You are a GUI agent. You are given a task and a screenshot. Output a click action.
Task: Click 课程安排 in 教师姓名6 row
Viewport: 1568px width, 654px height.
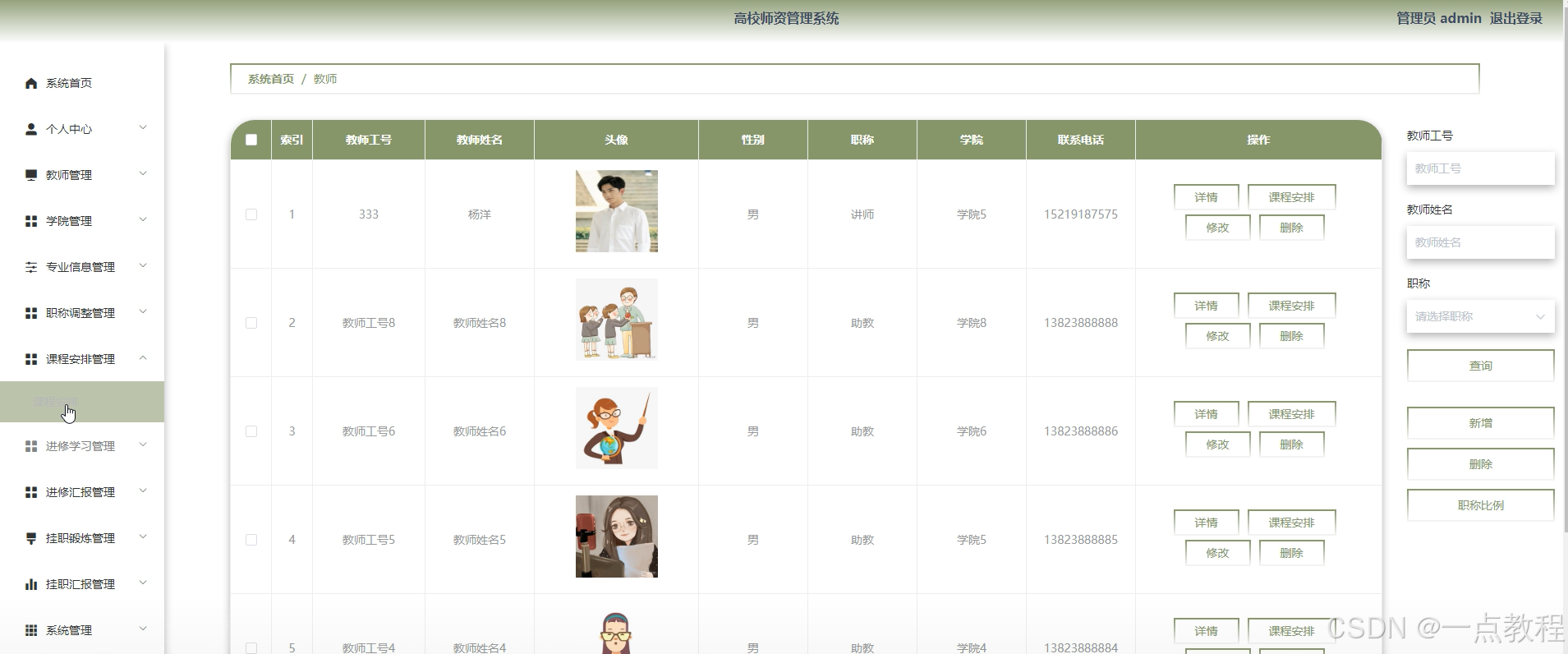click(x=1291, y=414)
